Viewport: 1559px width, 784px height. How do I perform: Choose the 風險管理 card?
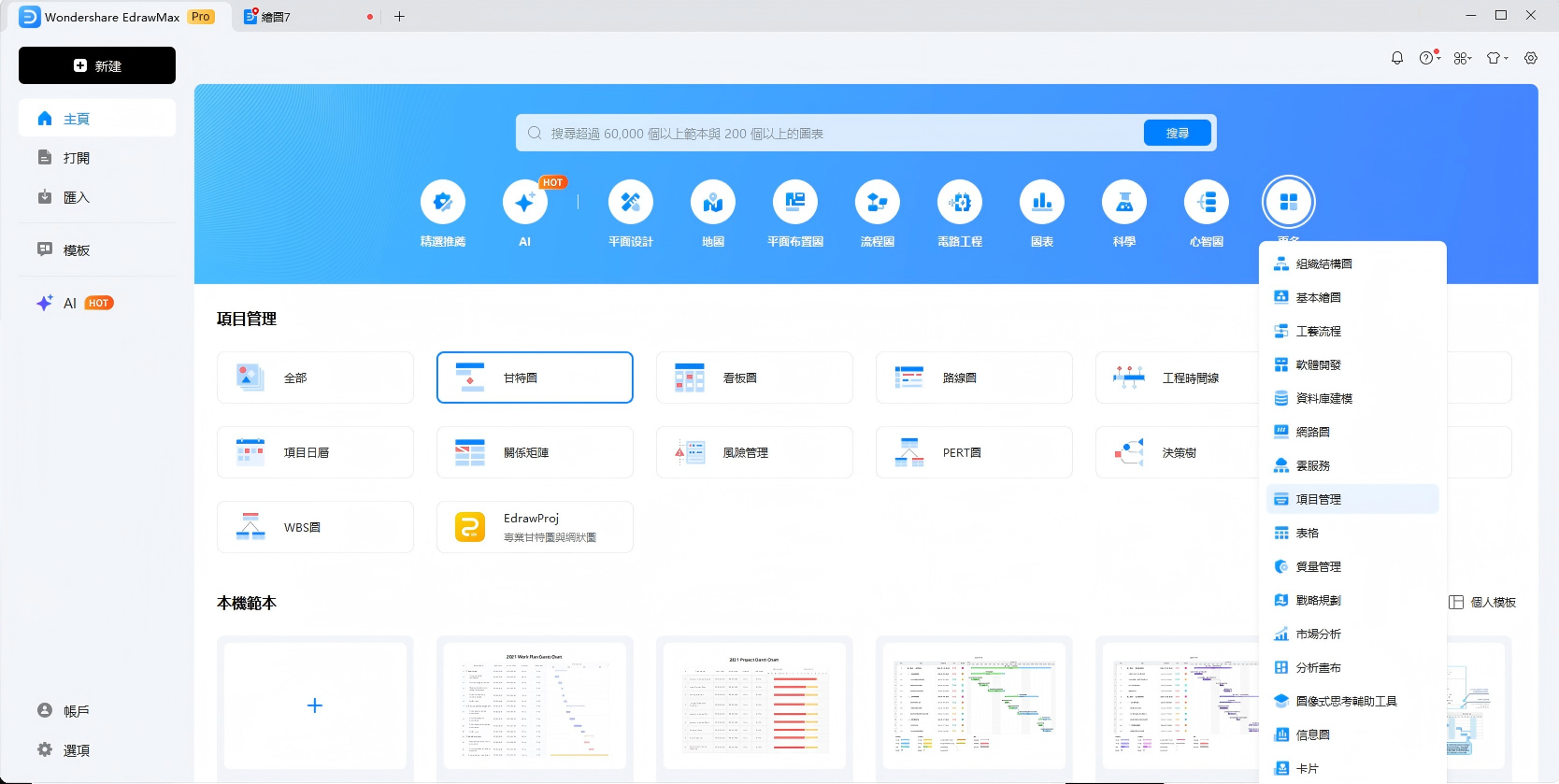click(754, 452)
